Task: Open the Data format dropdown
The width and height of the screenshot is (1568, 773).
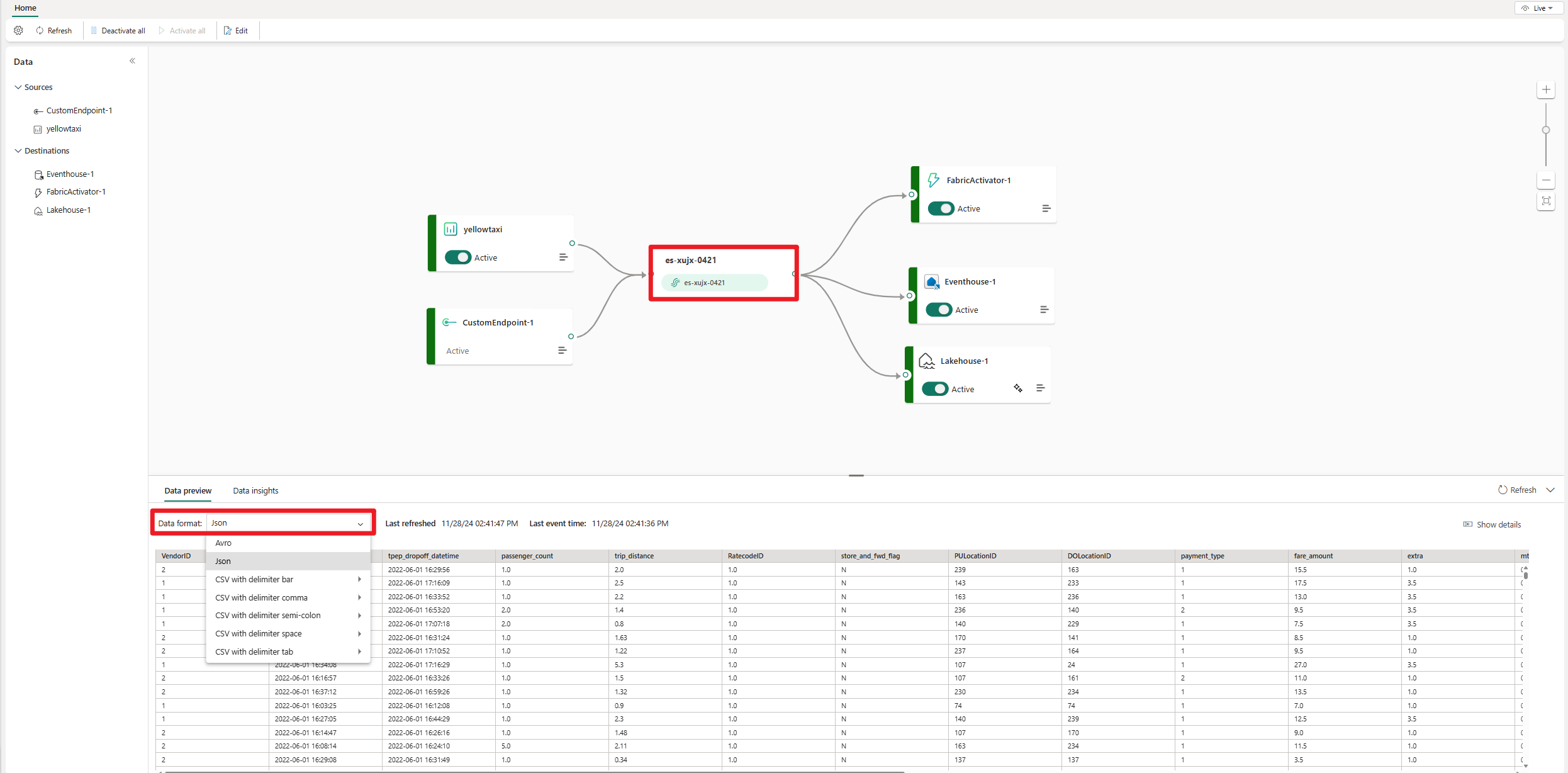Action: click(288, 523)
